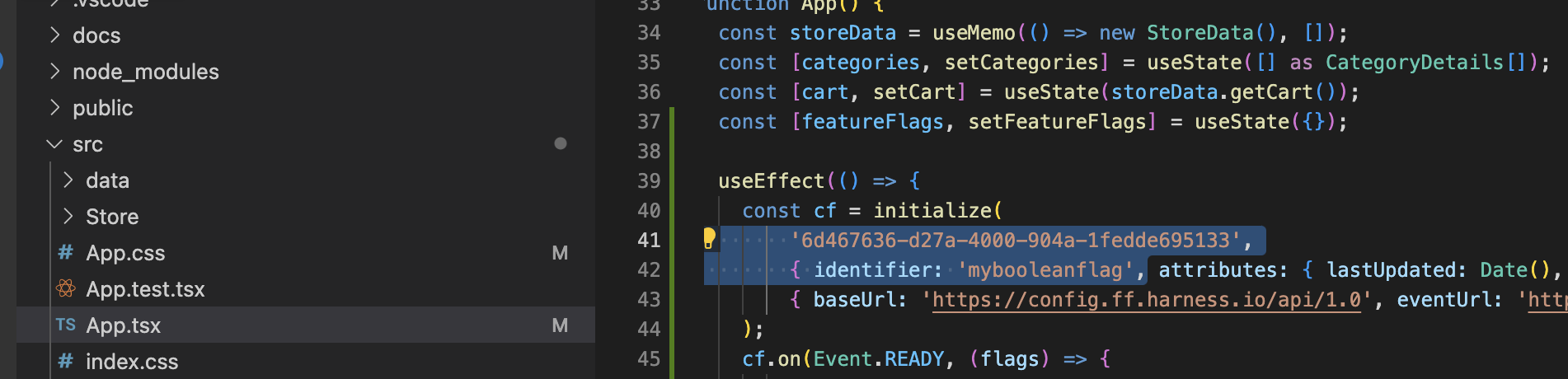
Task: Expand the Store folder
Action: click(x=68, y=217)
